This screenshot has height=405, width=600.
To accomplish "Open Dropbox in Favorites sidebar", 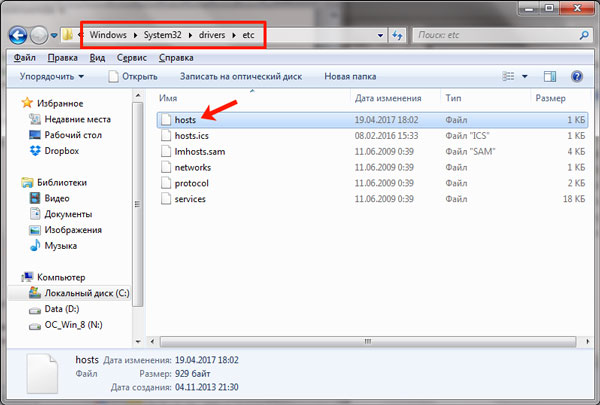I will coord(62,151).
